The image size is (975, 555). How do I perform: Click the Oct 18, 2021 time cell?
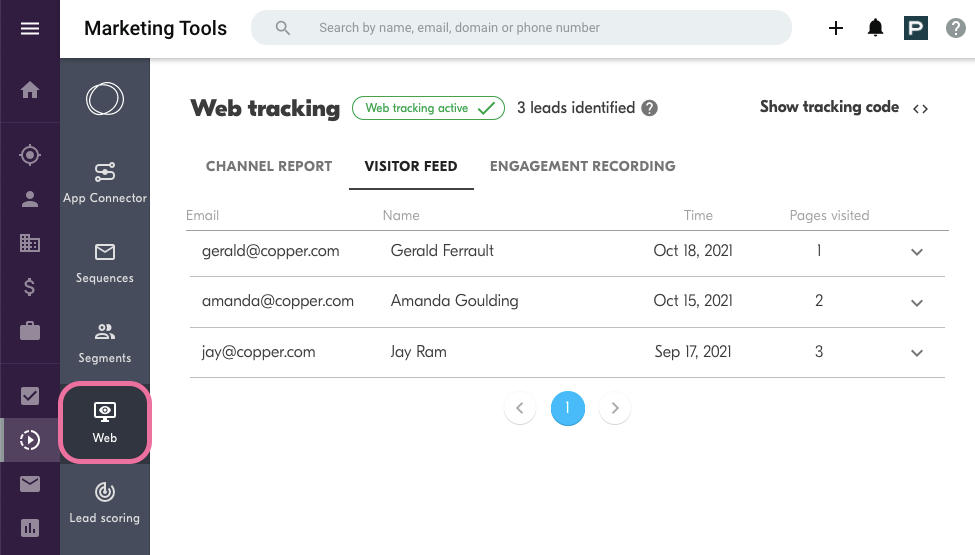coord(693,250)
